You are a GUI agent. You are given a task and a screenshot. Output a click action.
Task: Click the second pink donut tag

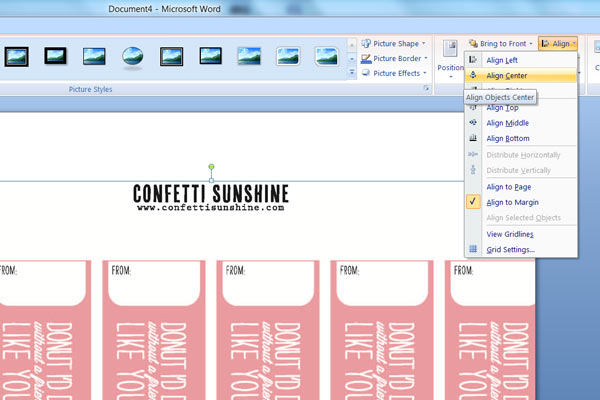coord(154,330)
